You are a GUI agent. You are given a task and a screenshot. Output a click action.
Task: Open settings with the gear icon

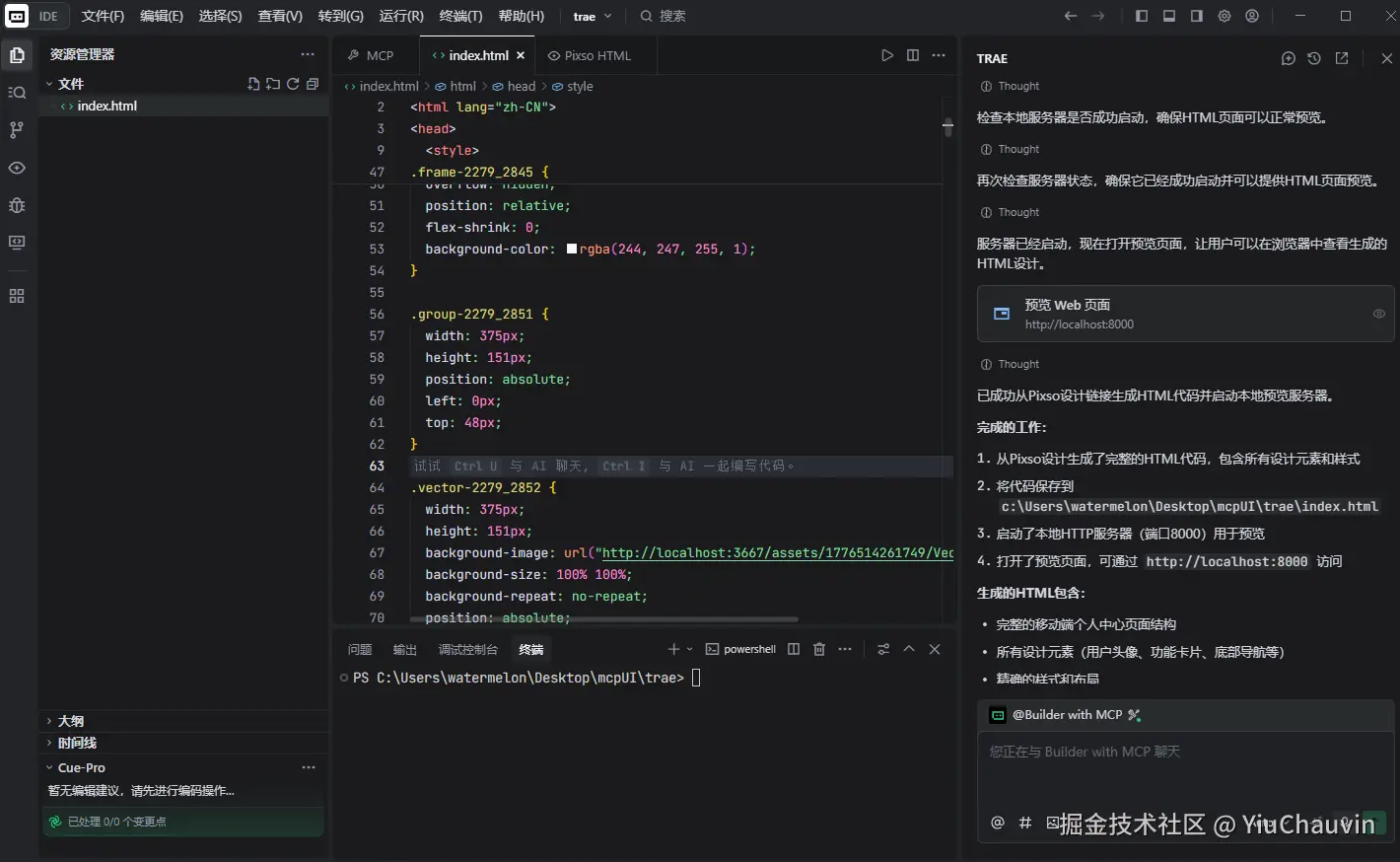[1225, 16]
